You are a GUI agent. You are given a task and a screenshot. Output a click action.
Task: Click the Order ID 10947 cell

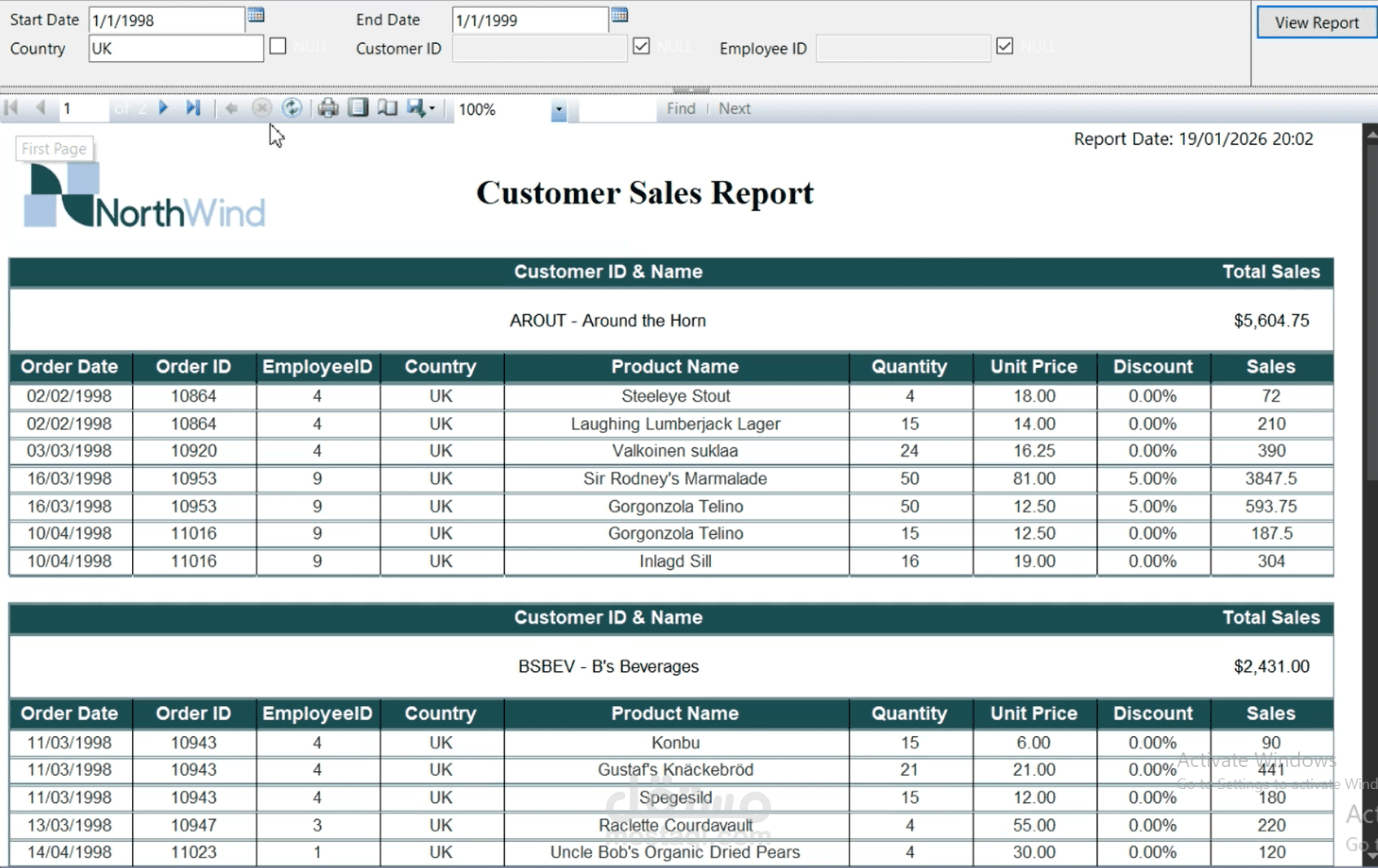194,825
